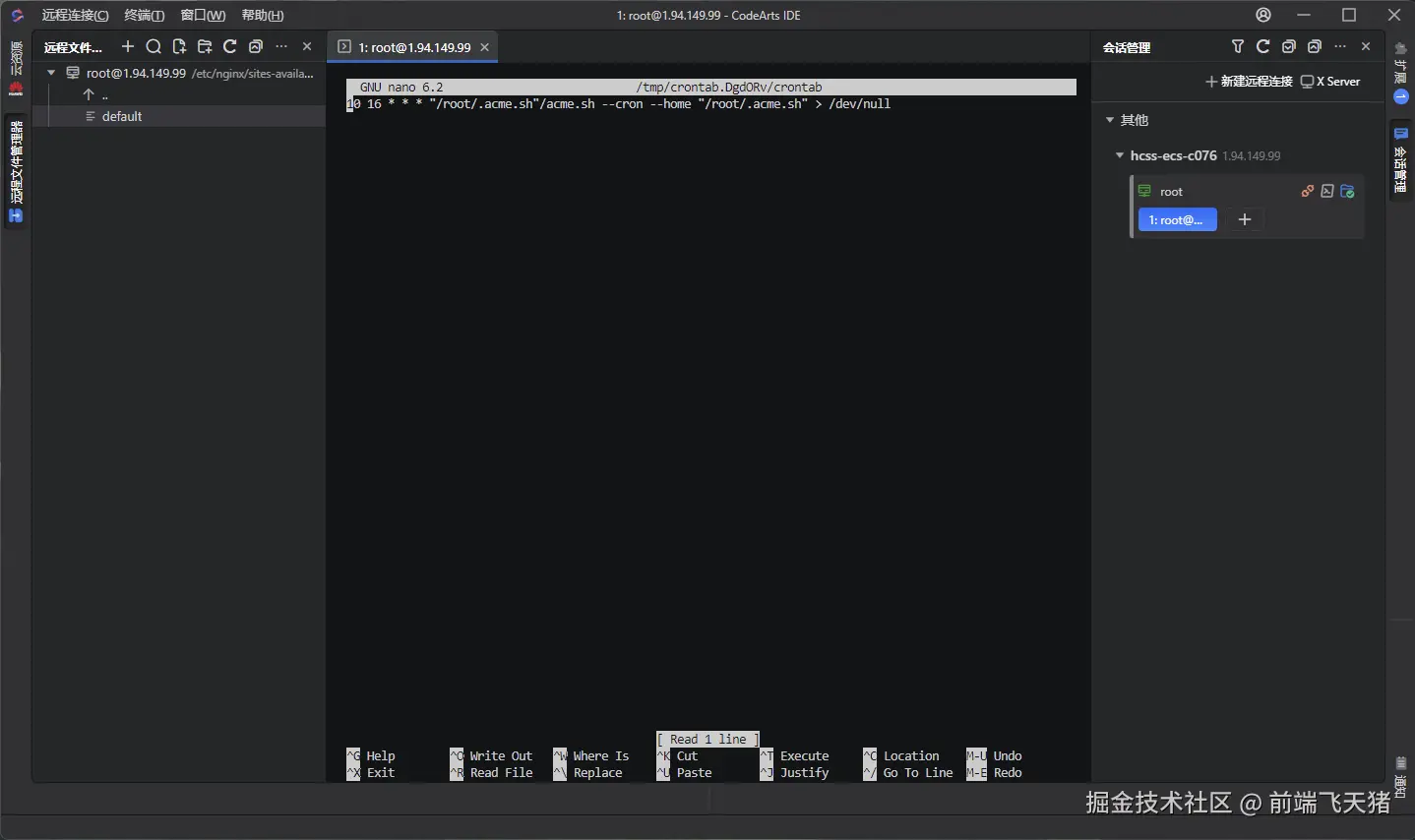The height and width of the screenshot is (840, 1415).
Task: Open the X Server option
Action: (x=1330, y=82)
